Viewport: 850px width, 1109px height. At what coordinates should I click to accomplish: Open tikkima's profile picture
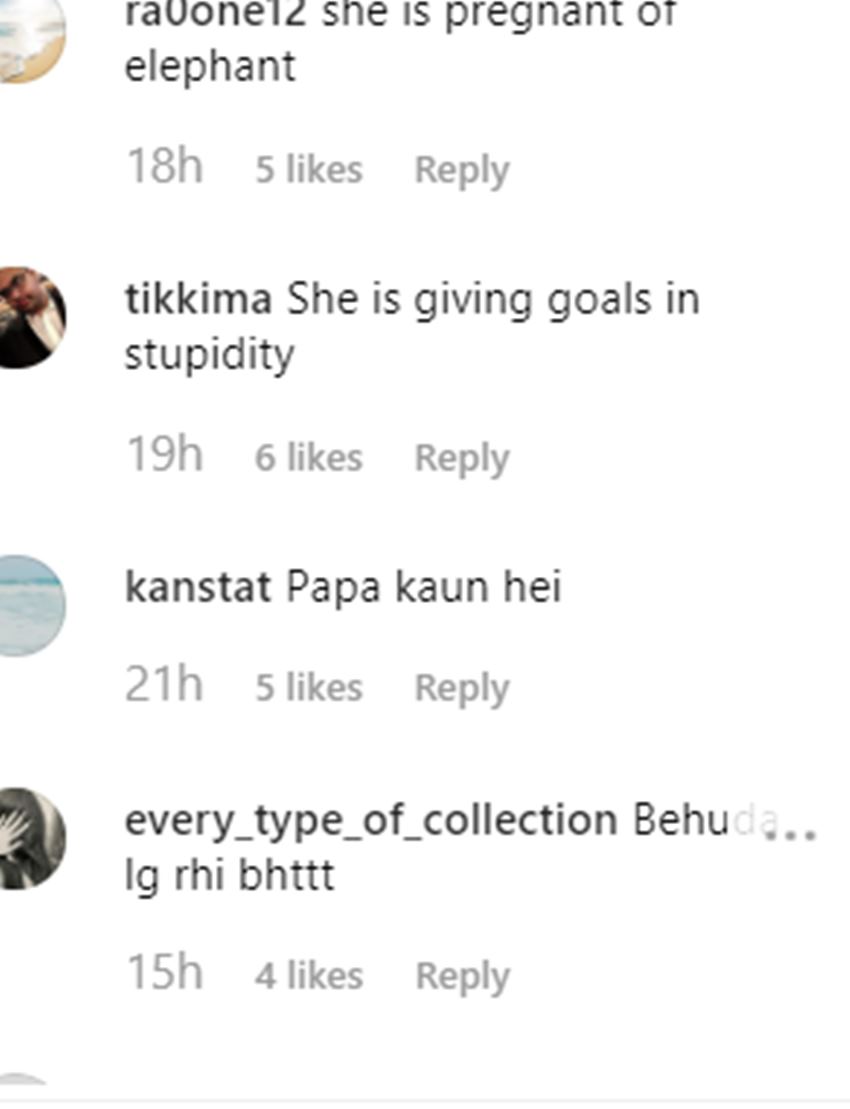point(30,318)
